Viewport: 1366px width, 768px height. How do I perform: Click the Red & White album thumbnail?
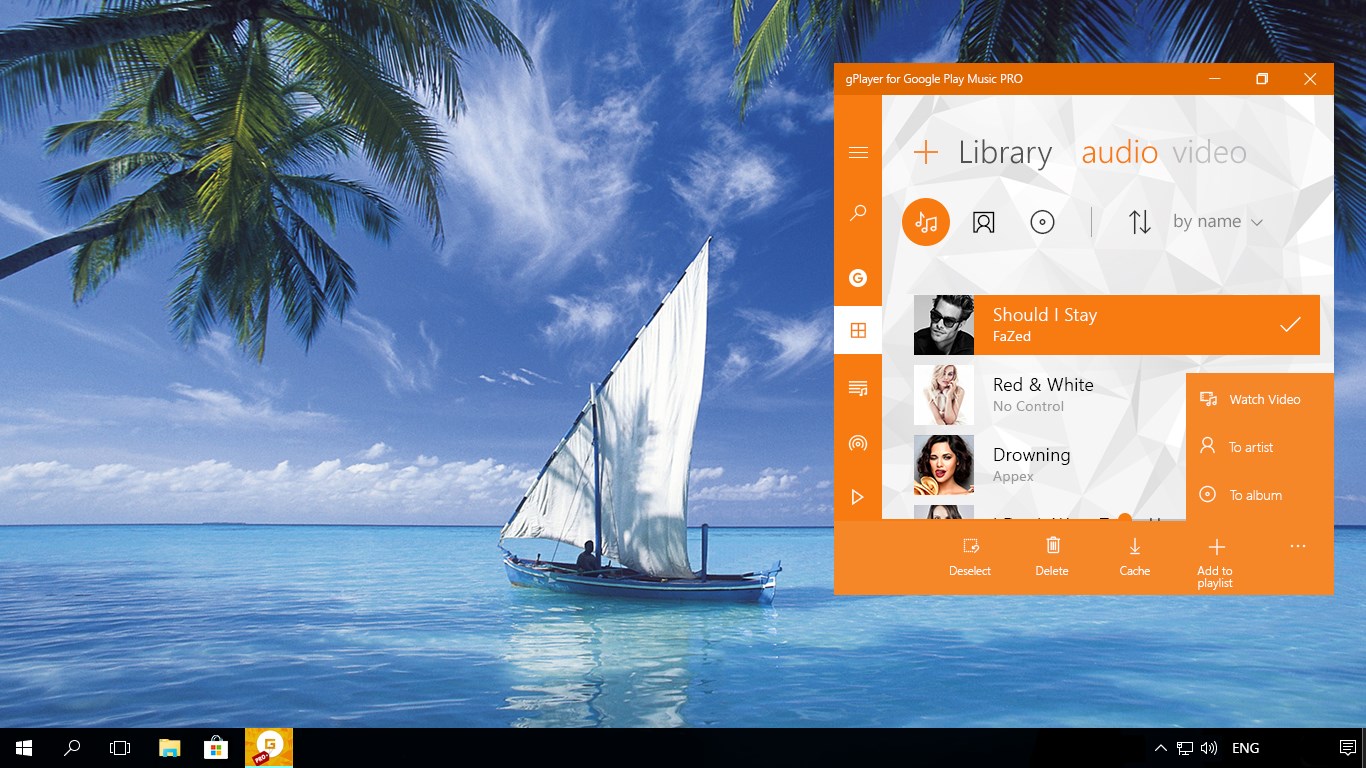coord(943,394)
